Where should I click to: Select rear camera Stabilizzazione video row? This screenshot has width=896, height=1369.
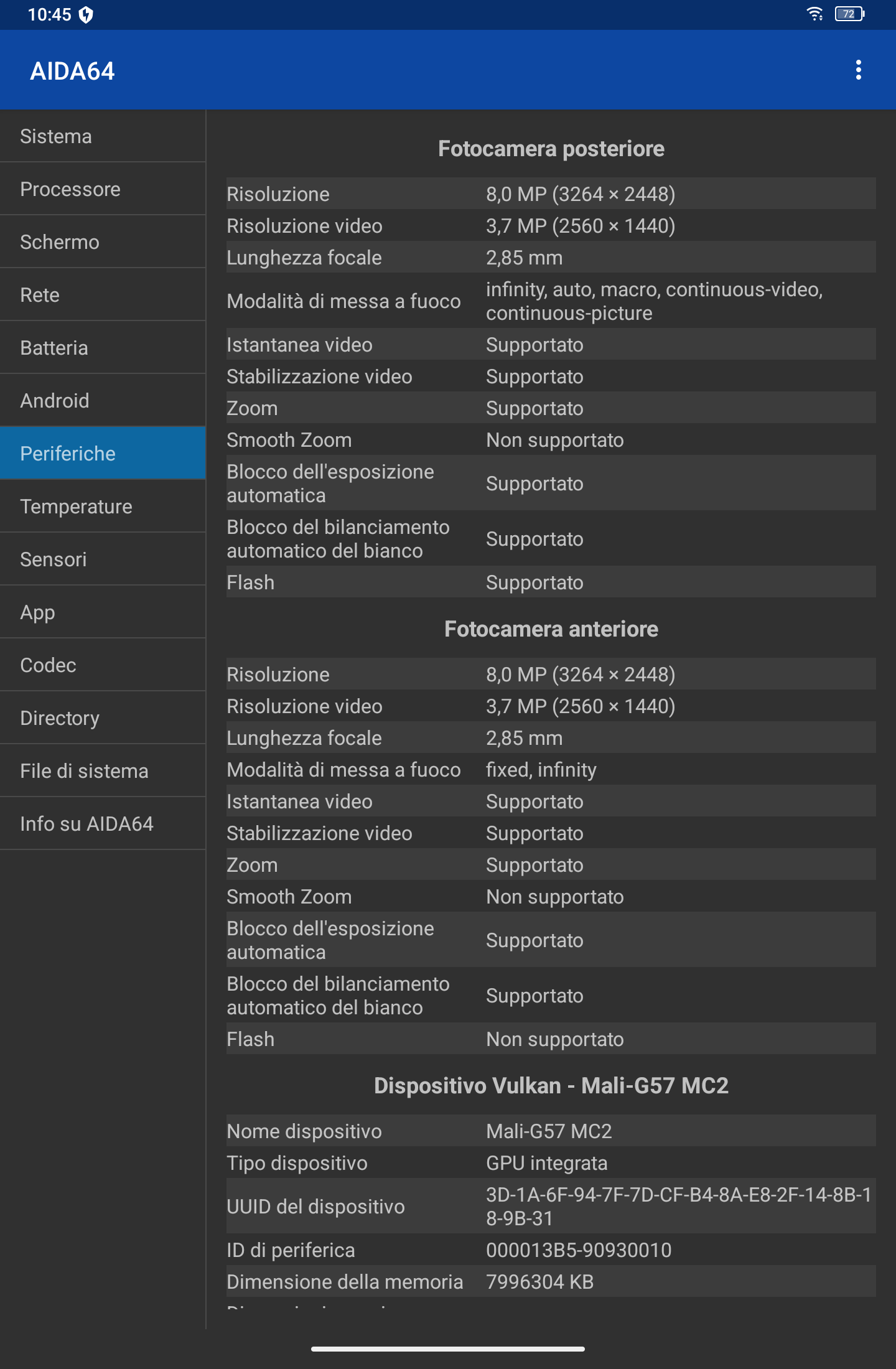[x=551, y=376]
